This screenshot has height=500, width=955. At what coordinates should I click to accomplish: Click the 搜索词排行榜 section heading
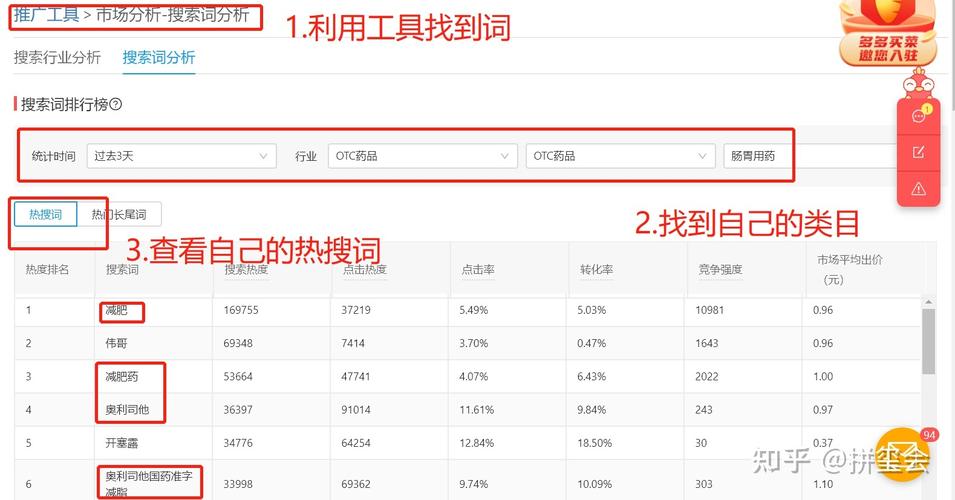(64, 104)
